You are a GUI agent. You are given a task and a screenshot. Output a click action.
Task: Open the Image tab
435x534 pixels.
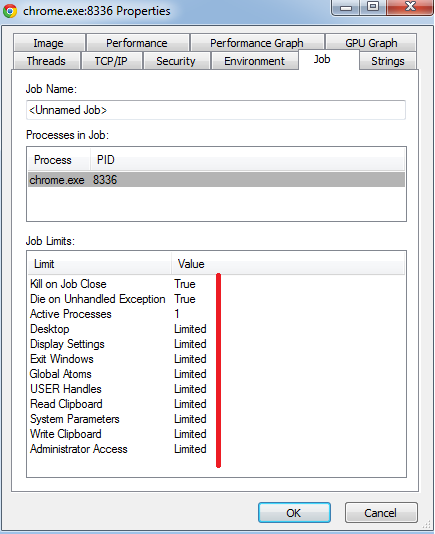pos(49,43)
